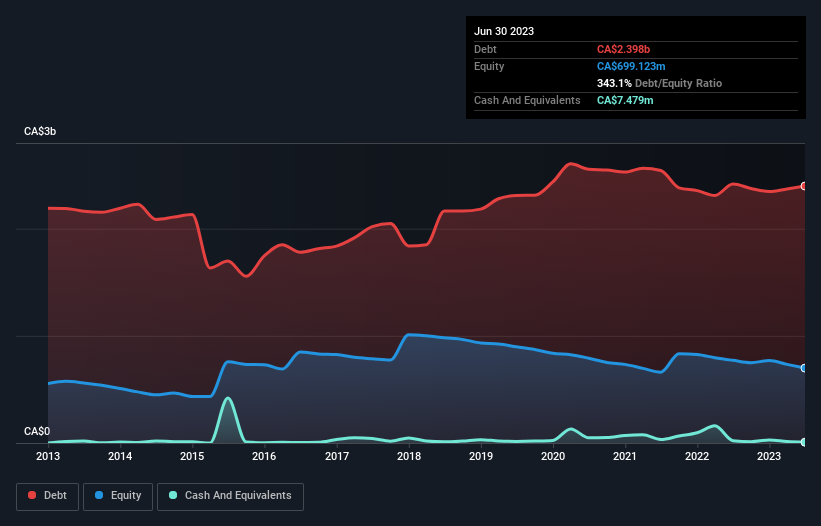Click the 2016 x-axis label
This screenshot has width=821, height=526.
(x=264, y=456)
